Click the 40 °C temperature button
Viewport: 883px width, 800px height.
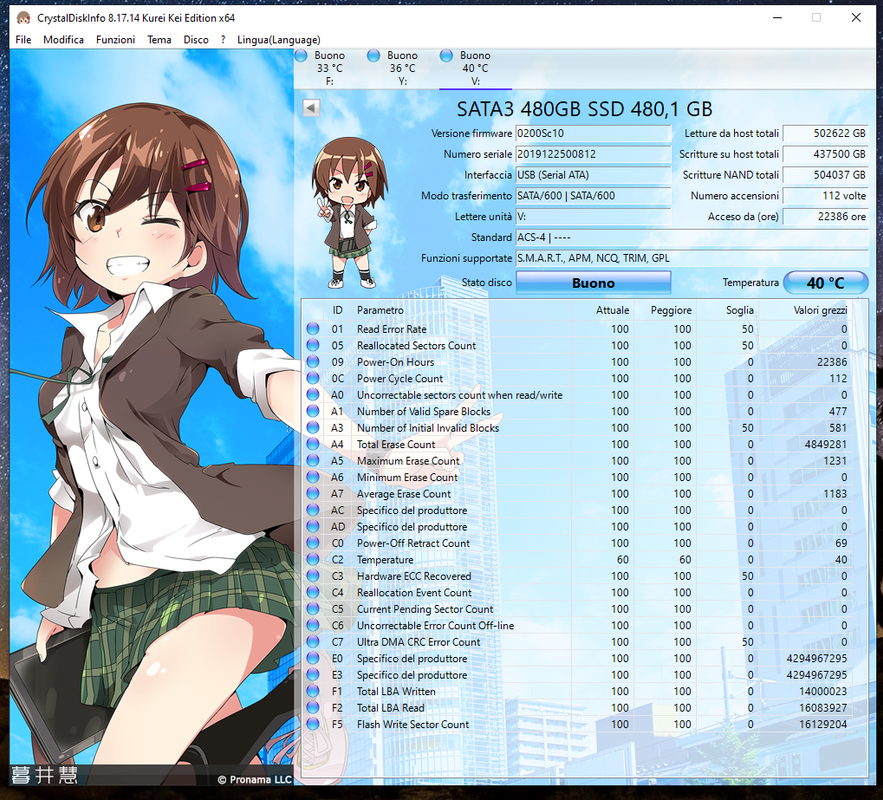point(826,283)
